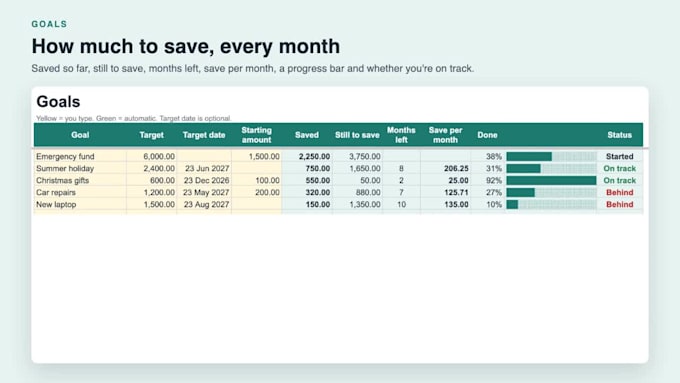Click the Christmas gifts progress bar
The image size is (680, 383).
click(x=551, y=180)
